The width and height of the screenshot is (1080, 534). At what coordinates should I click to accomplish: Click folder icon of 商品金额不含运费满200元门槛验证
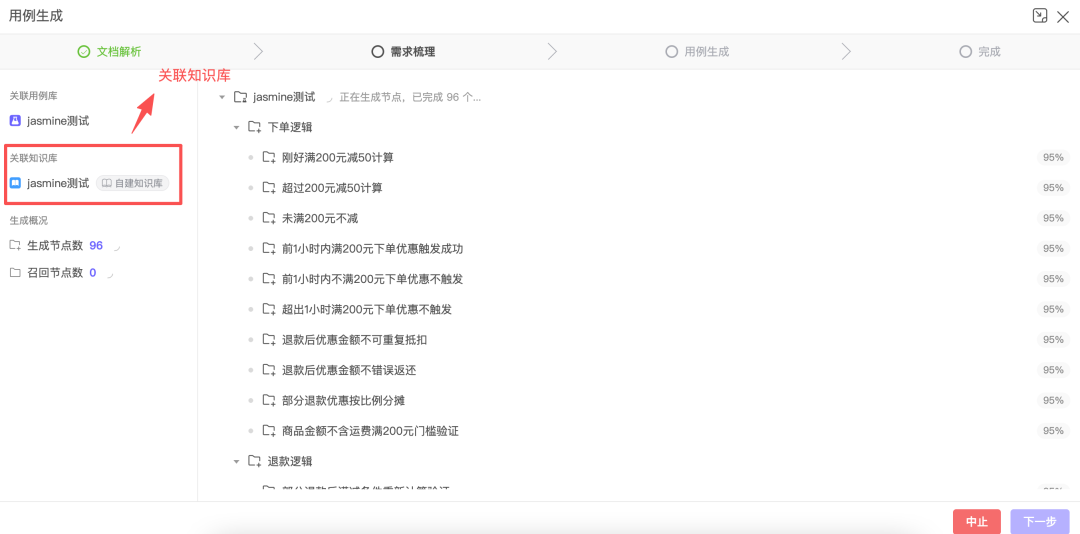tap(269, 431)
